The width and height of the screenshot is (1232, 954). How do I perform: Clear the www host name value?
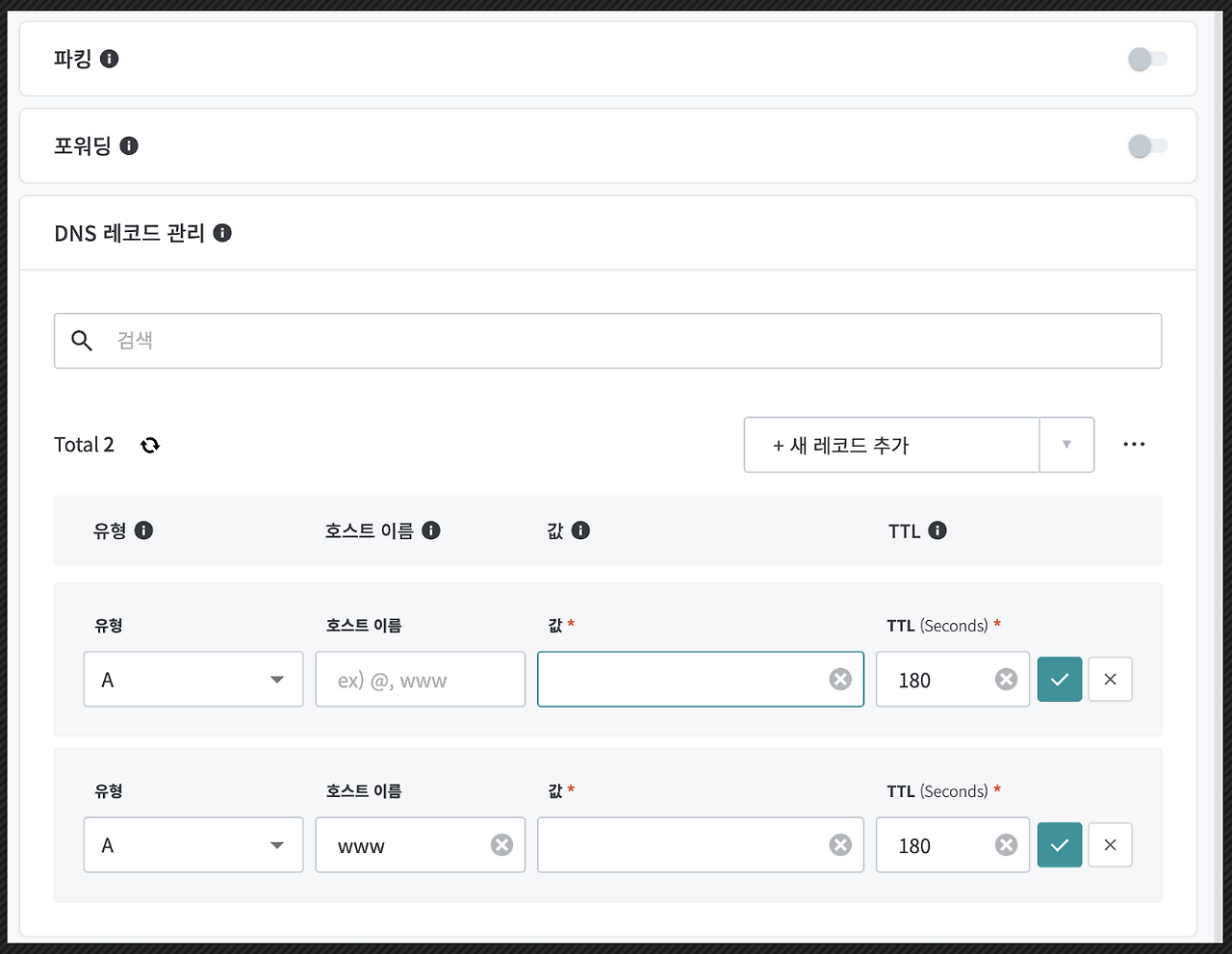tap(501, 845)
